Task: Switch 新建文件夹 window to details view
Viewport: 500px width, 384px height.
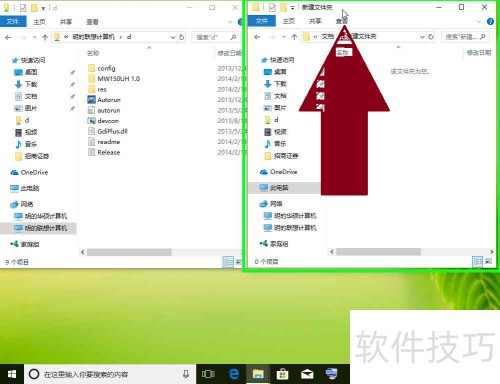Action: [x=477, y=262]
